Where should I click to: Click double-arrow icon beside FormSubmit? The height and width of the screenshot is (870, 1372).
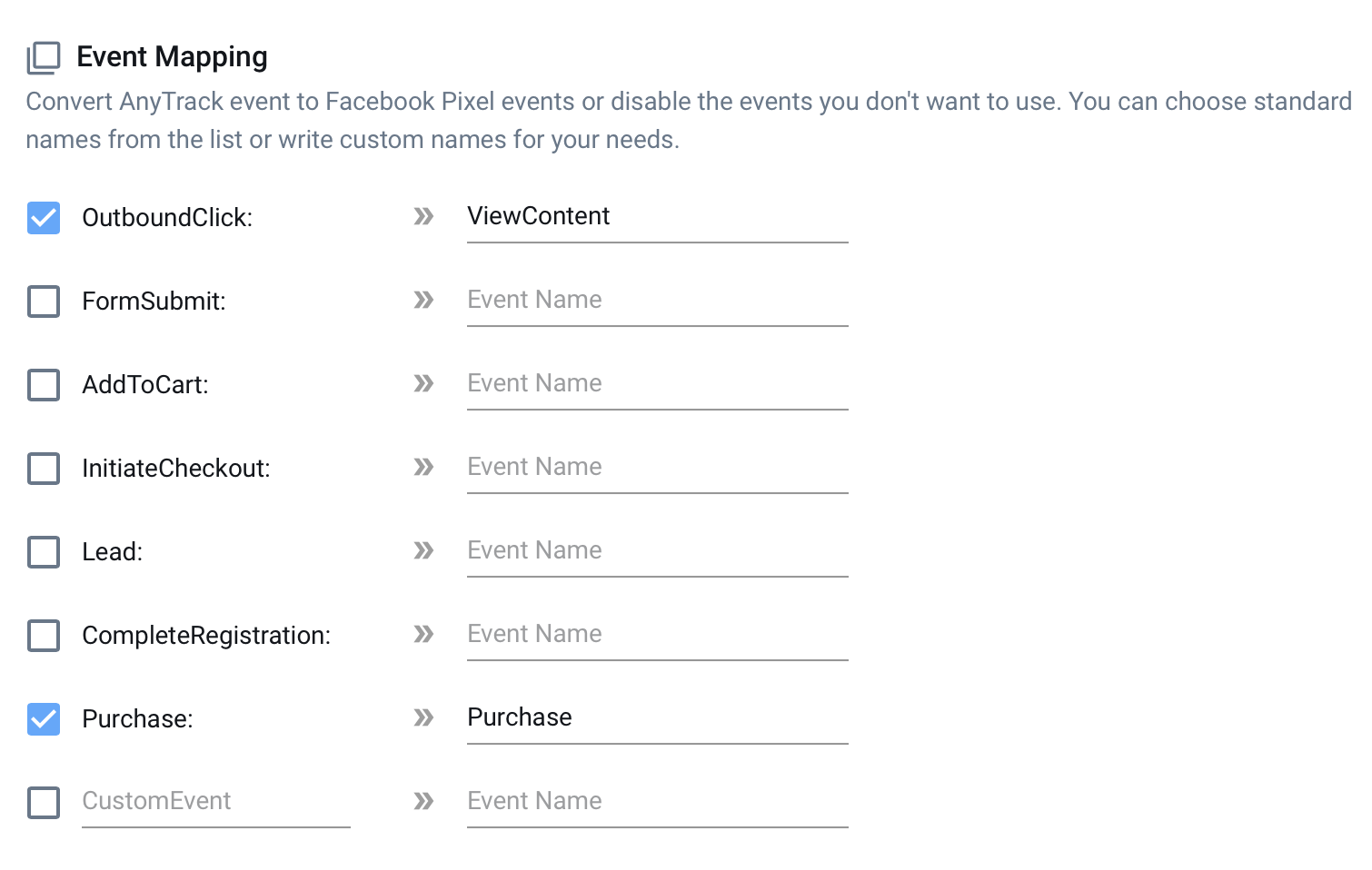click(423, 300)
